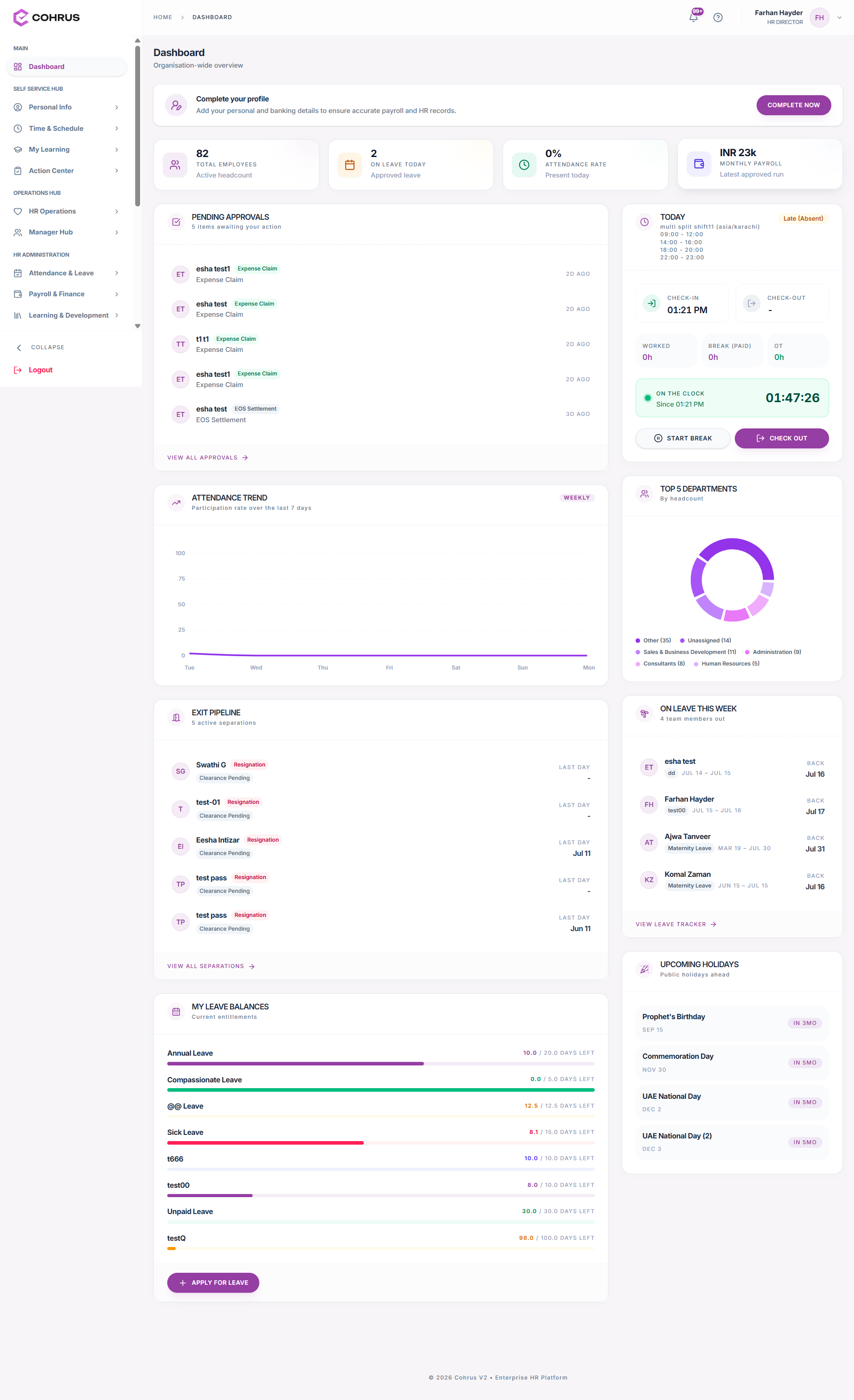Click the Monthly Payroll wallet icon
The width and height of the screenshot is (854, 1400).
point(699,164)
